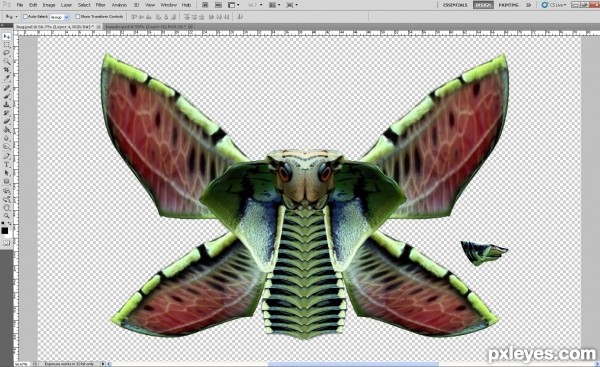Select the Dodge tool
This screenshot has height=367, width=600.
(7, 147)
